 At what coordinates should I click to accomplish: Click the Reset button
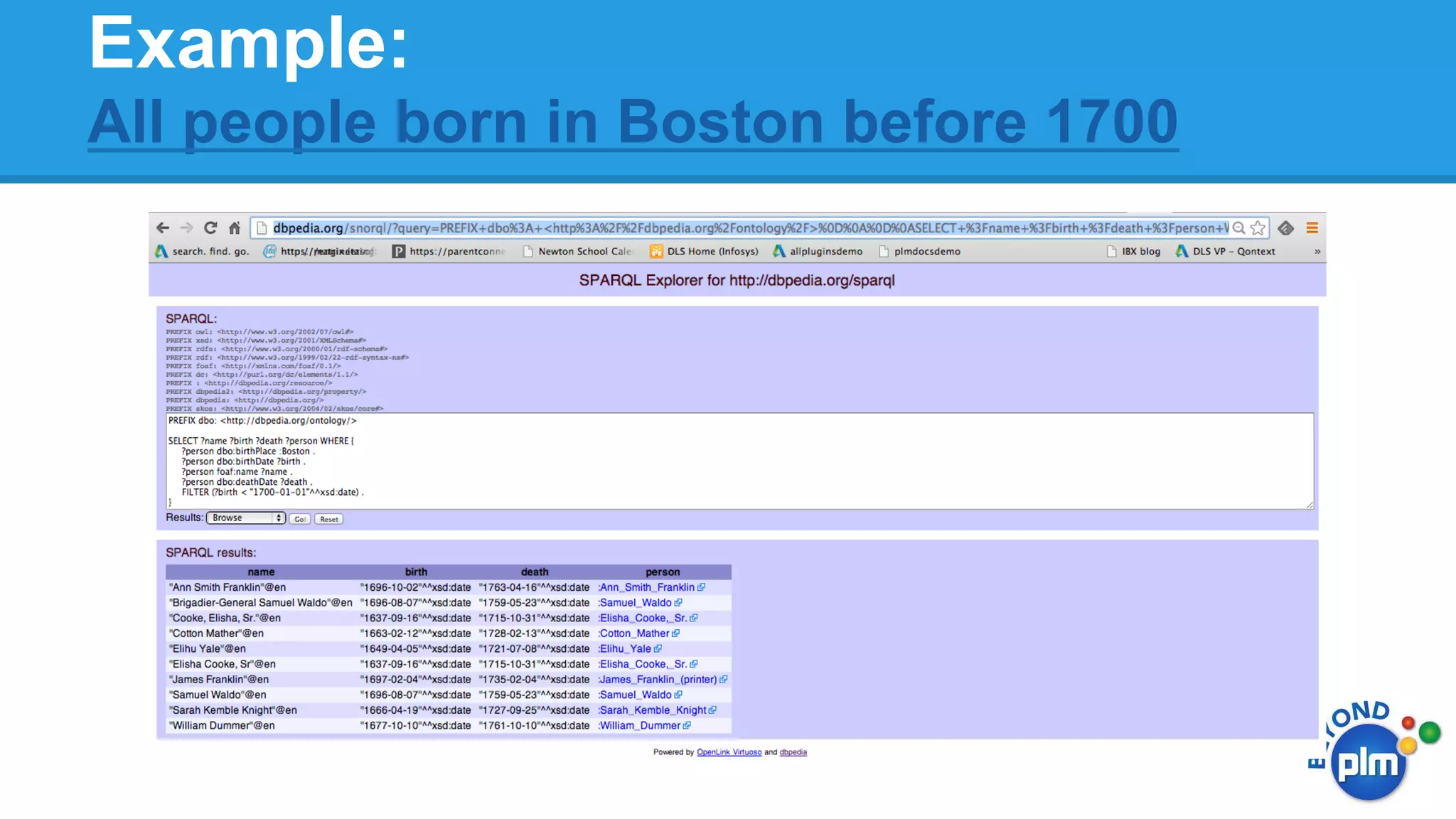pyautogui.click(x=328, y=519)
